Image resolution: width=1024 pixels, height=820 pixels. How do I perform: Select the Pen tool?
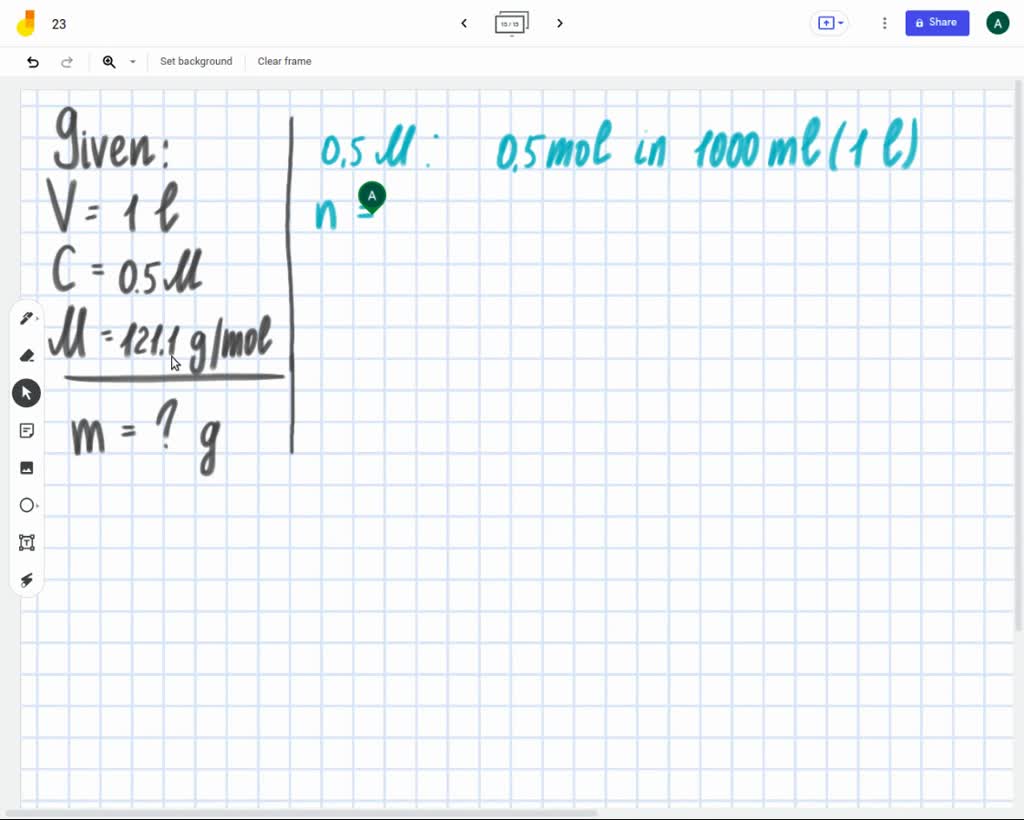(26, 317)
